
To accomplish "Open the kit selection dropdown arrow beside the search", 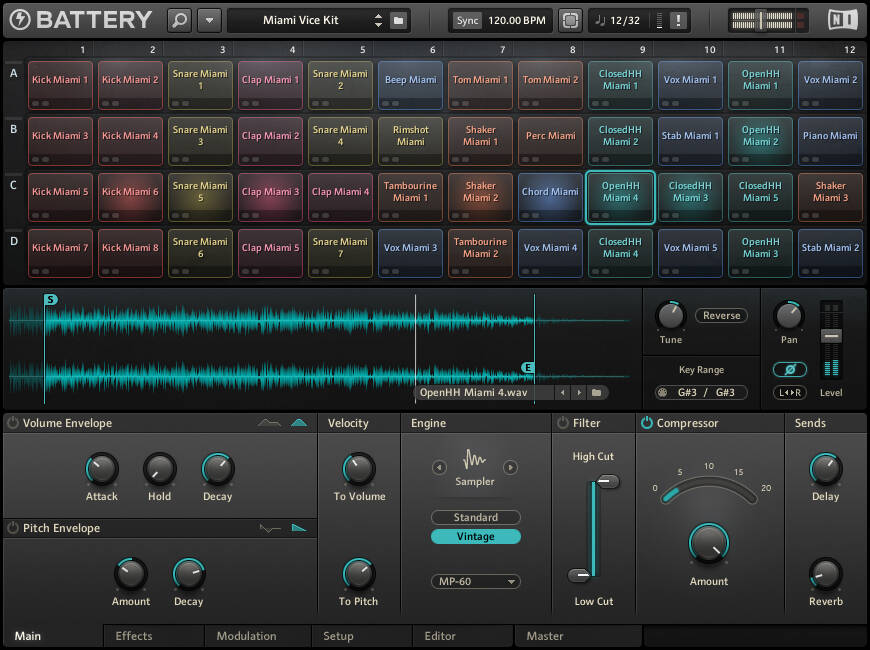I will point(210,19).
